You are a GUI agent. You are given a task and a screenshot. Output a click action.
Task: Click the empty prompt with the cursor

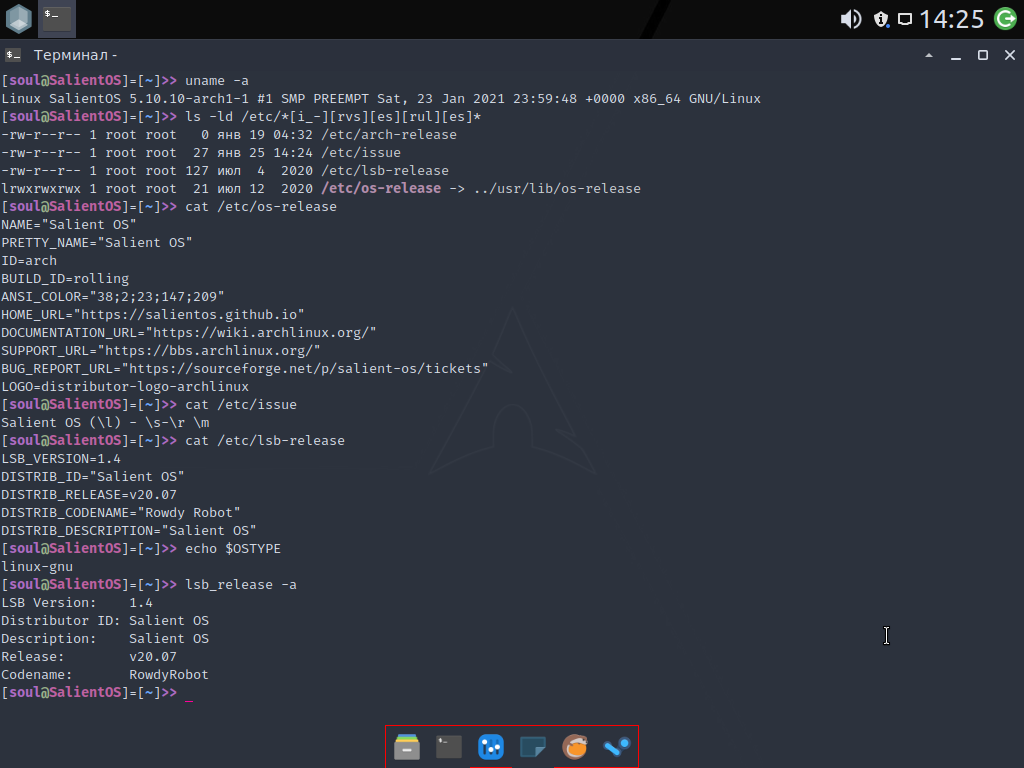97,693
